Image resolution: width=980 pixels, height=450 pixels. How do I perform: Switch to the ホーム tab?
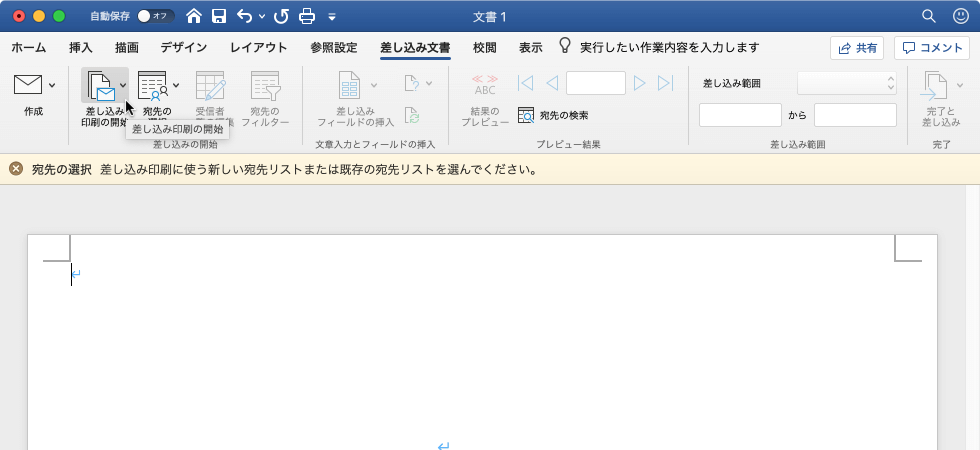click(x=29, y=48)
